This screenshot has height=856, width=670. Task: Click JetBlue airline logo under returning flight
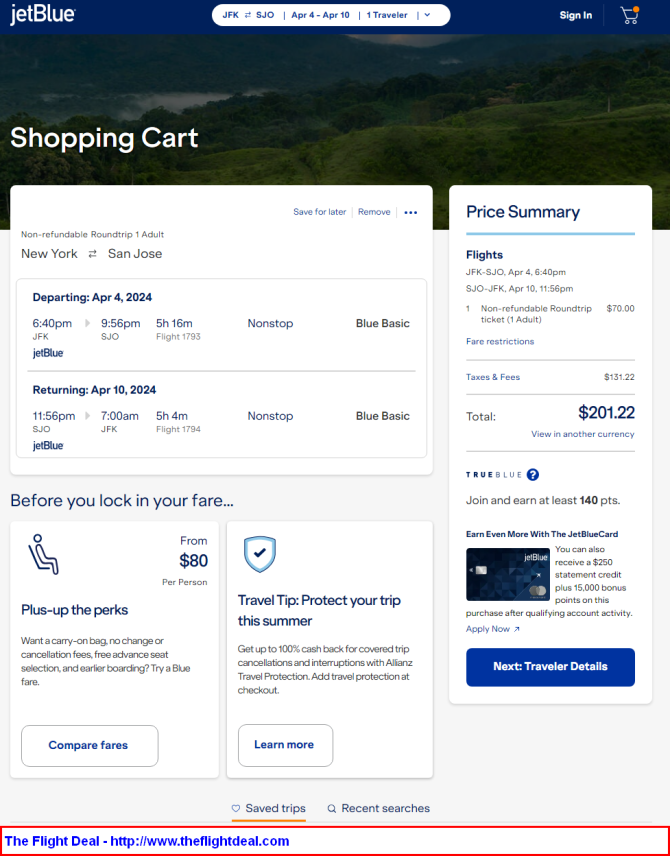48,446
